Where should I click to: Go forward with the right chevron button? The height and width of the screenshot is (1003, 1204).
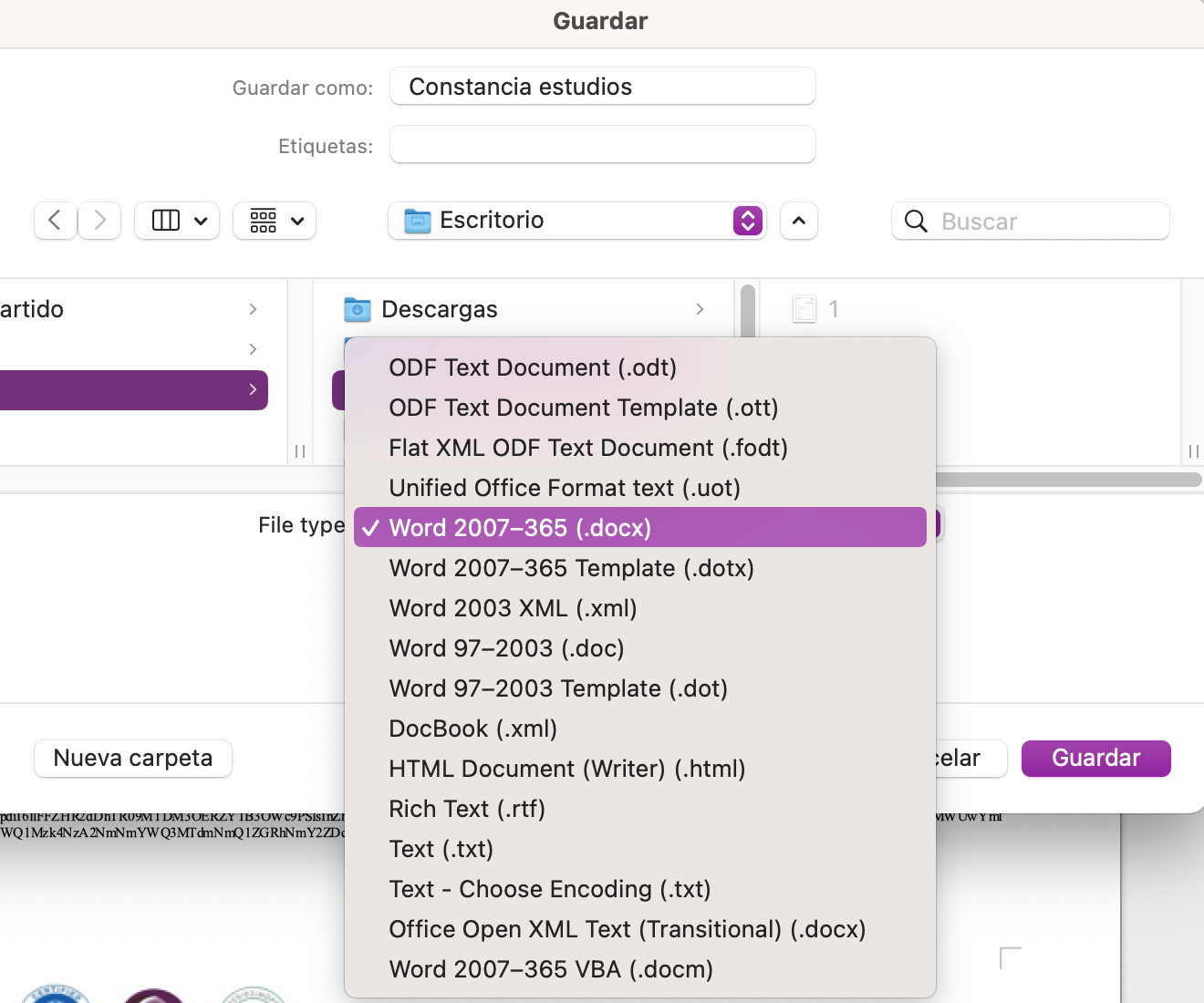[x=99, y=221]
